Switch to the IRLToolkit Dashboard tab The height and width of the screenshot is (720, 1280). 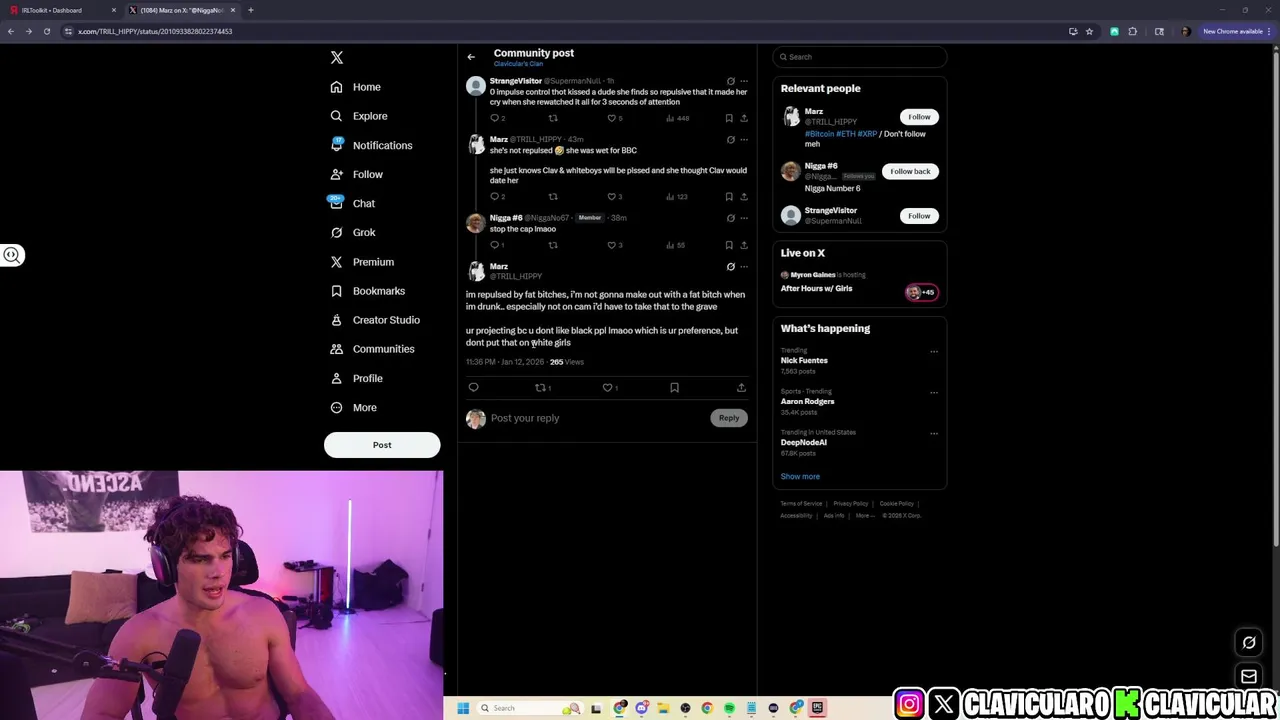[60, 10]
